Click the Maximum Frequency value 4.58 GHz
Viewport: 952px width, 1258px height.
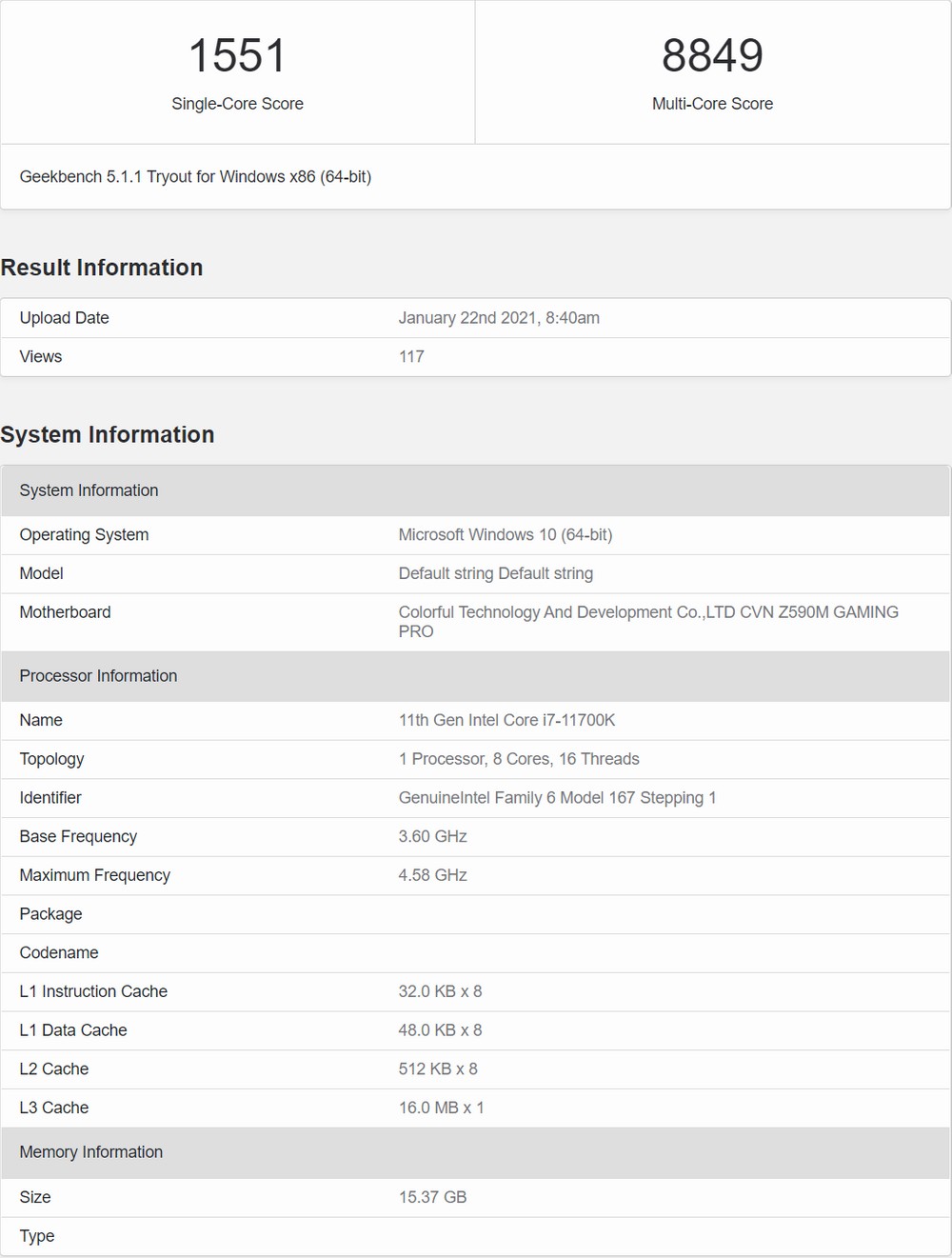tap(432, 875)
